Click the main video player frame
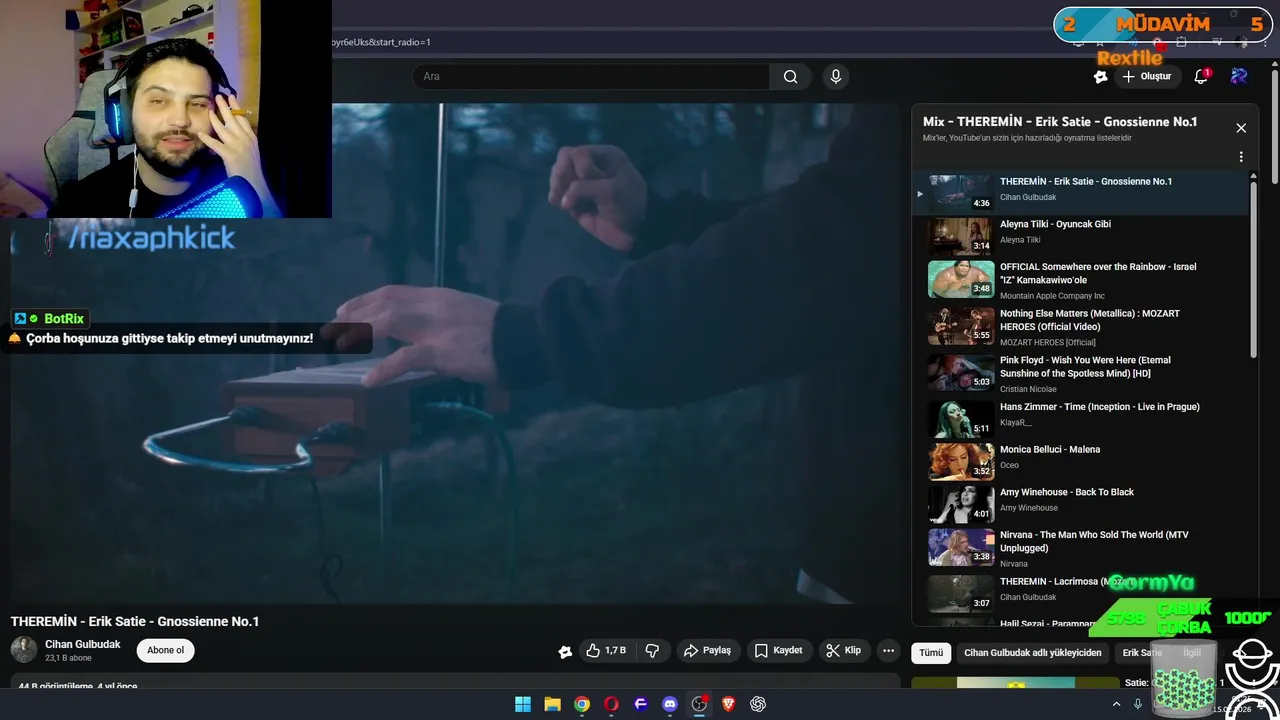 coord(455,353)
